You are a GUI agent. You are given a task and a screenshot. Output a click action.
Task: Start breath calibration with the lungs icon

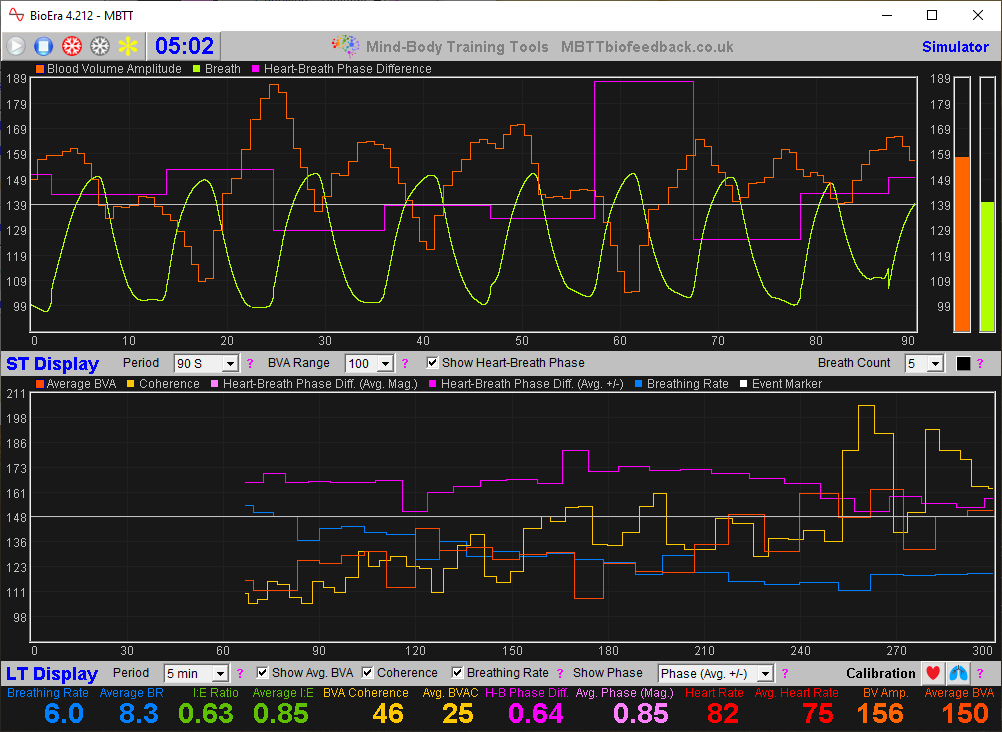(x=958, y=673)
